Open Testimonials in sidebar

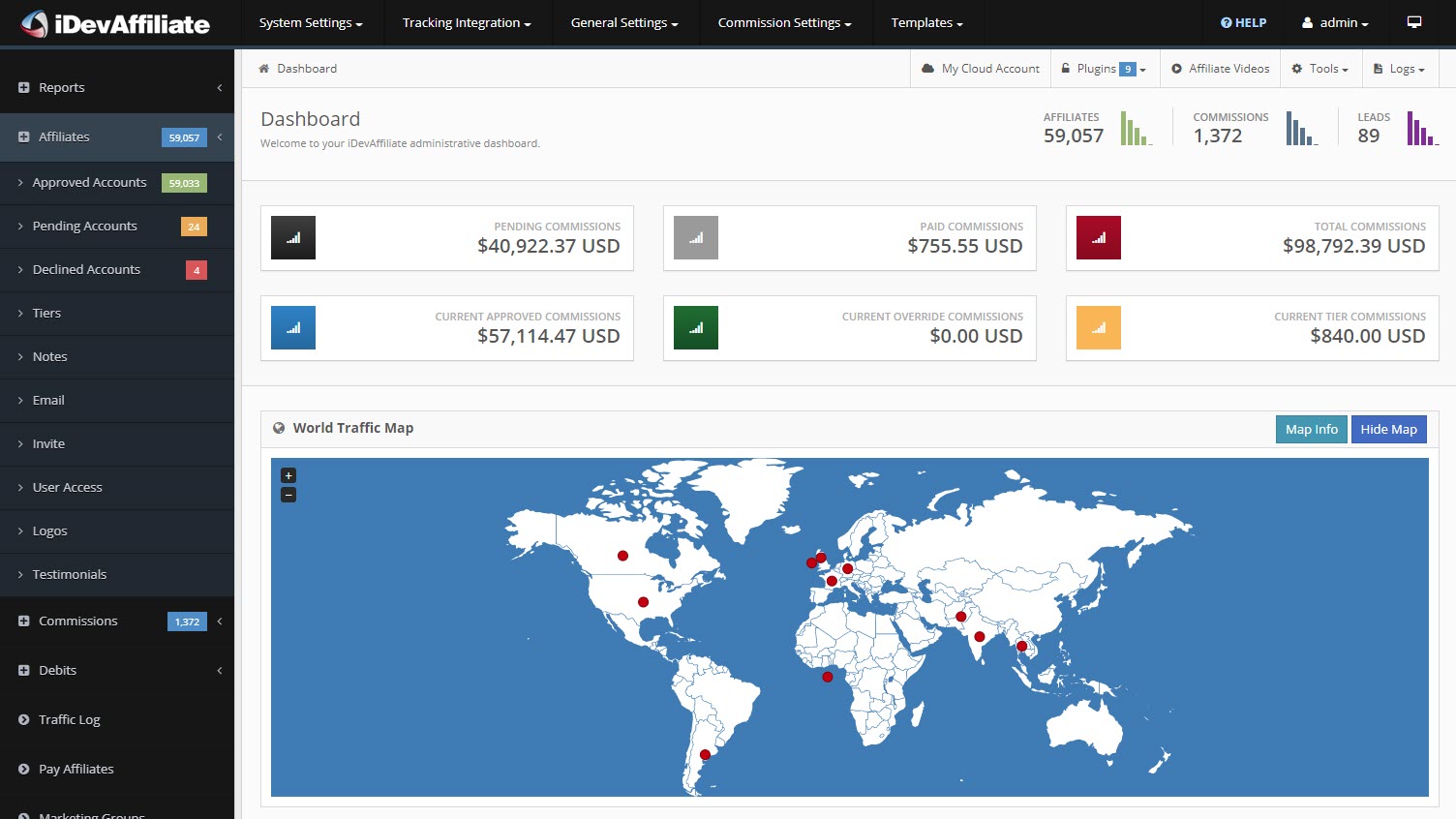(x=117, y=575)
